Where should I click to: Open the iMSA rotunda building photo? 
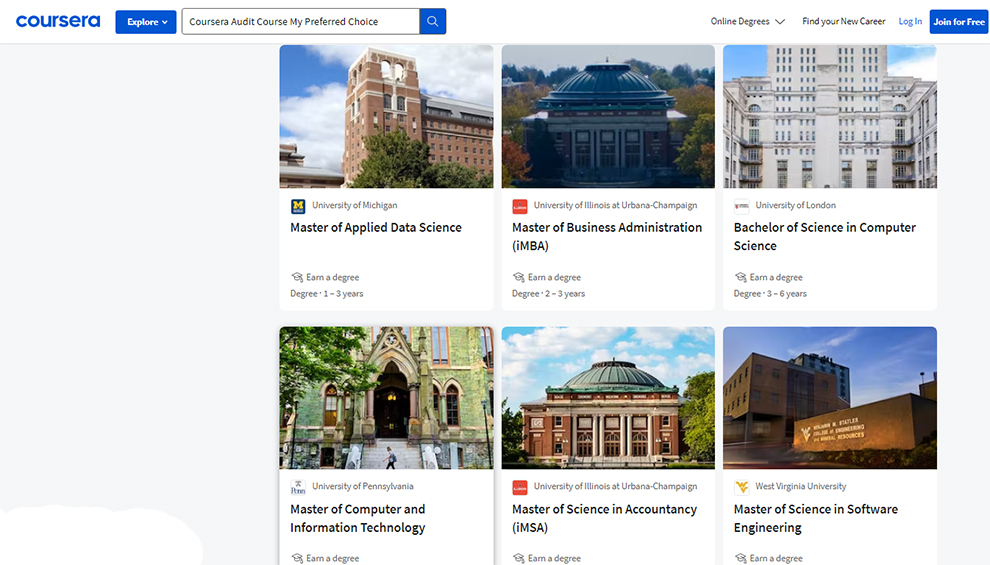(x=608, y=398)
